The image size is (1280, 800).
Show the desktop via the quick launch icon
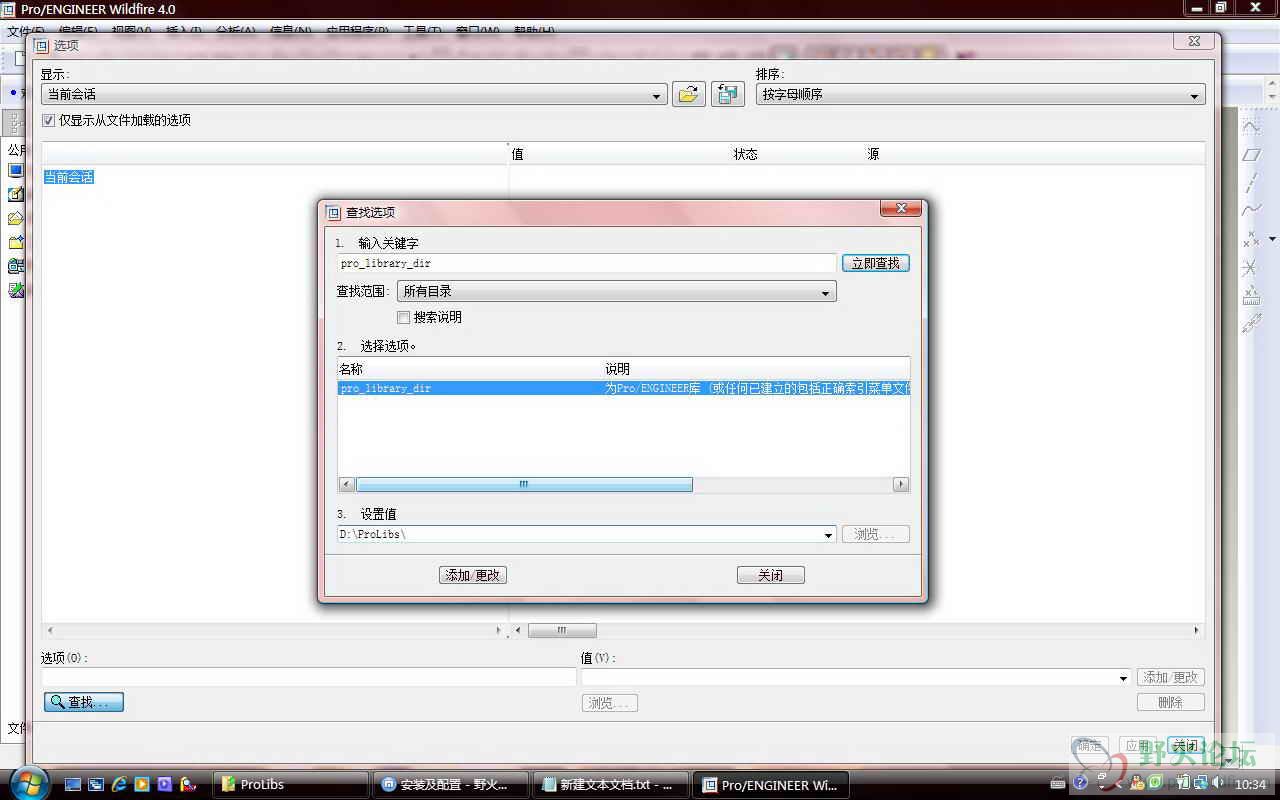[x=73, y=785]
